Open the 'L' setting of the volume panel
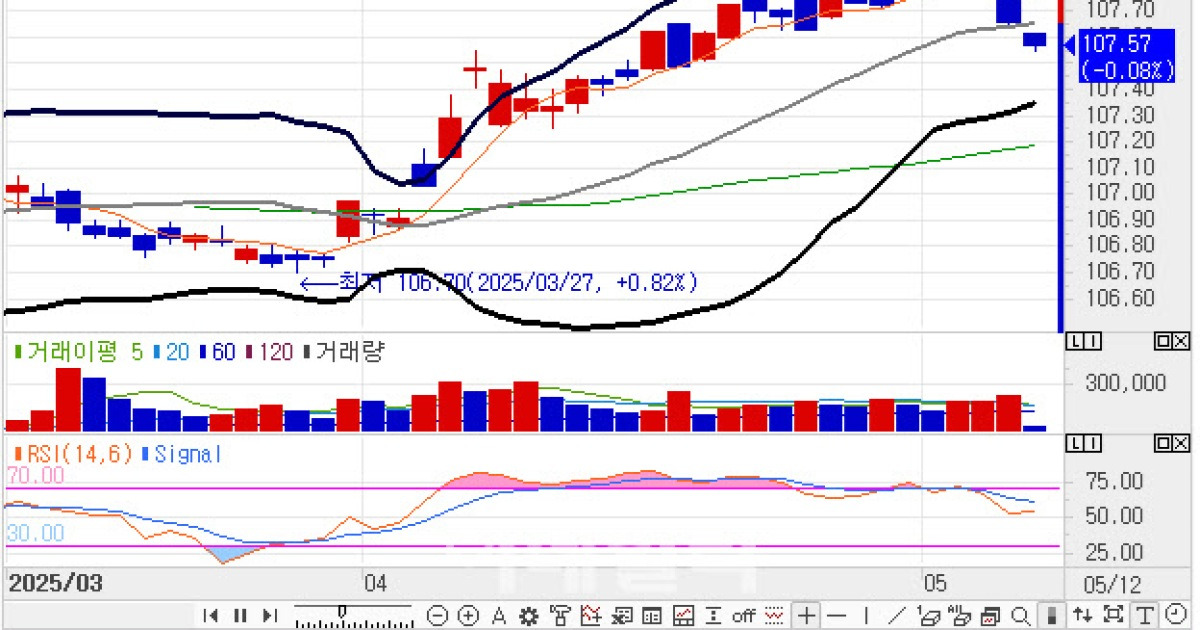This screenshot has height=630, width=1200. (1076, 342)
